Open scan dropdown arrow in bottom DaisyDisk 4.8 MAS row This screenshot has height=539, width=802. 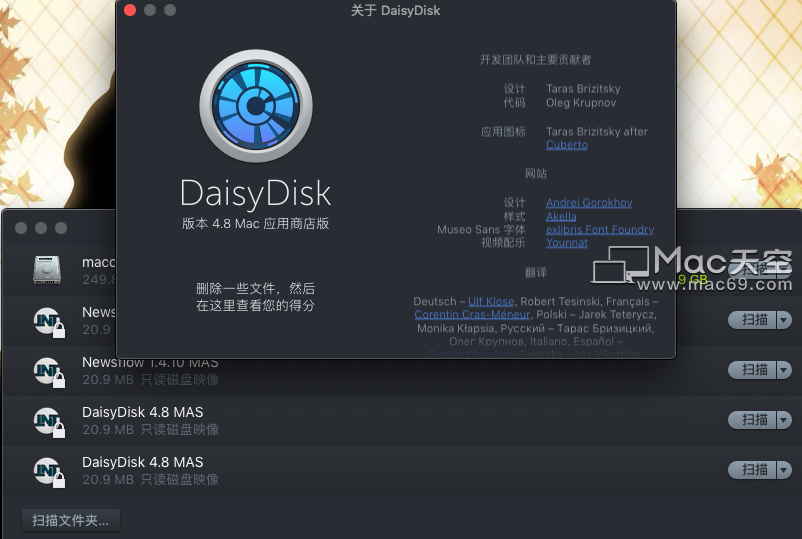tap(784, 469)
